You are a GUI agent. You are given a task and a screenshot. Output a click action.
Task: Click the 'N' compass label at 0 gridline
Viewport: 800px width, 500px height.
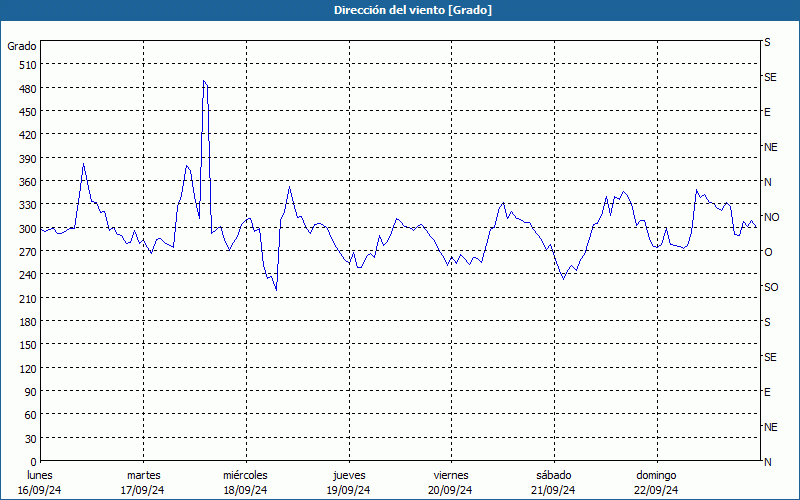768,462
